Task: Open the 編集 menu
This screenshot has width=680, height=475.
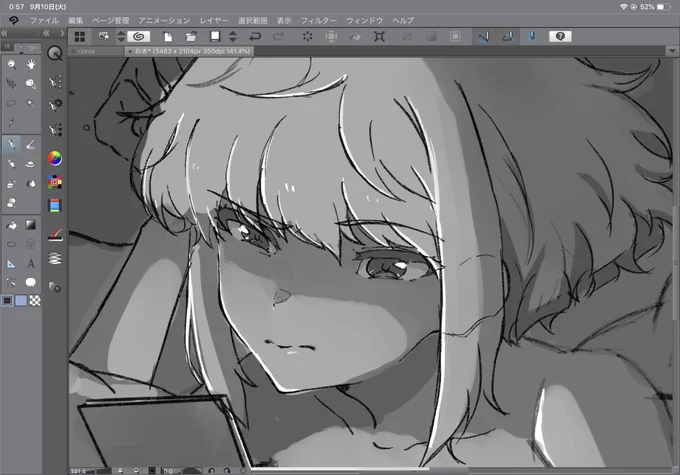Action: click(x=76, y=20)
